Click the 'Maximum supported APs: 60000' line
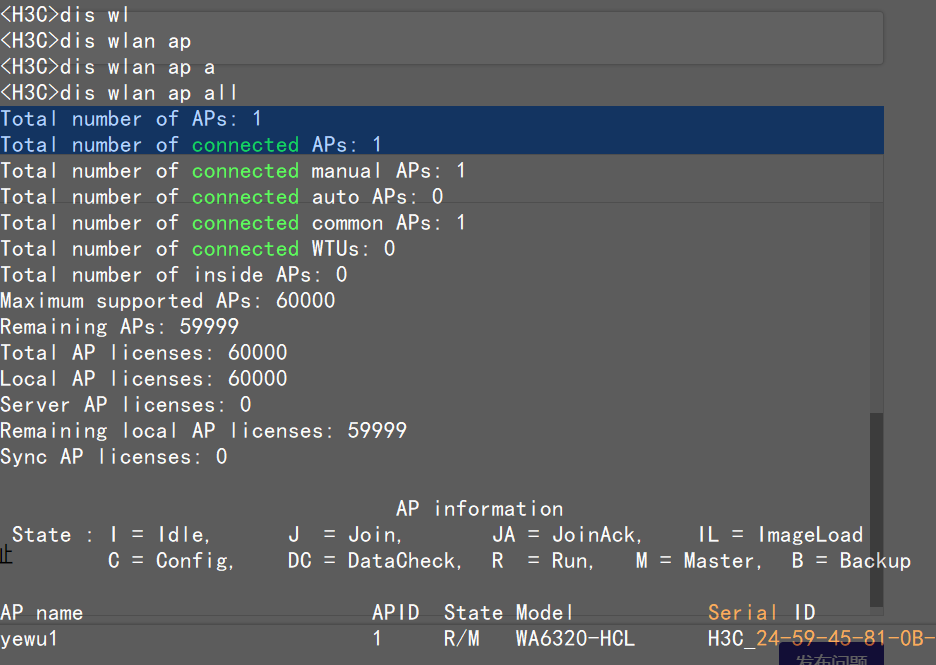The width and height of the screenshot is (936, 665). [x=168, y=301]
